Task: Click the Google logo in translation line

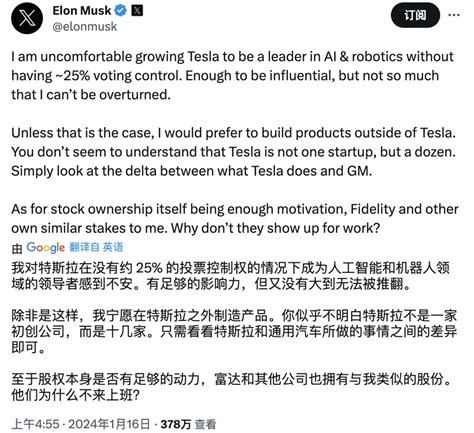Action: 45,247
